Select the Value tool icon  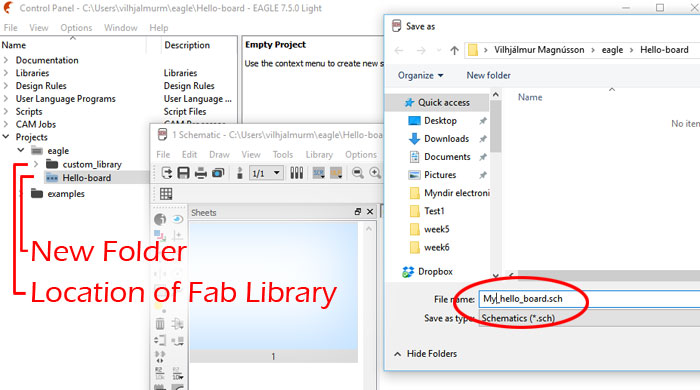[178, 373]
